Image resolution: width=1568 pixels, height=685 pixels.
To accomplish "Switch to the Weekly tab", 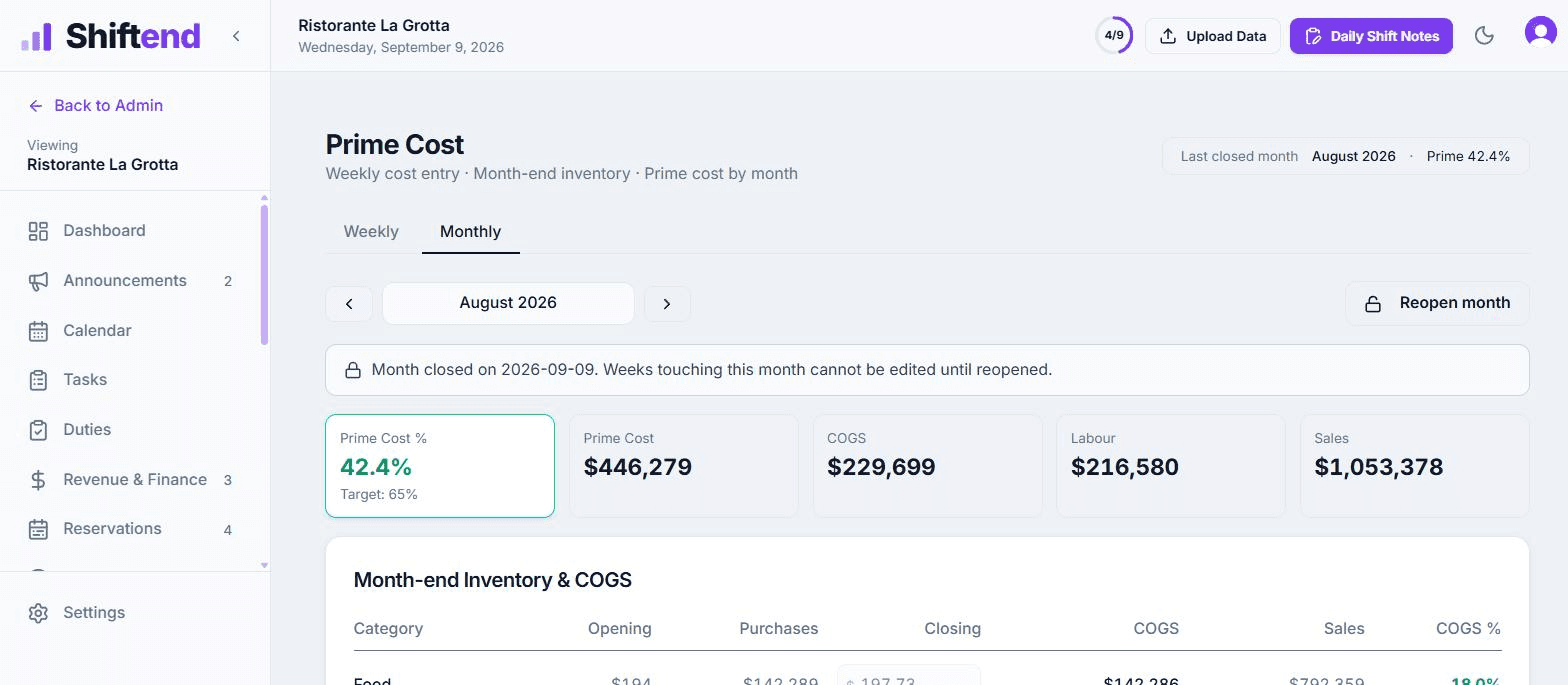I will (371, 231).
